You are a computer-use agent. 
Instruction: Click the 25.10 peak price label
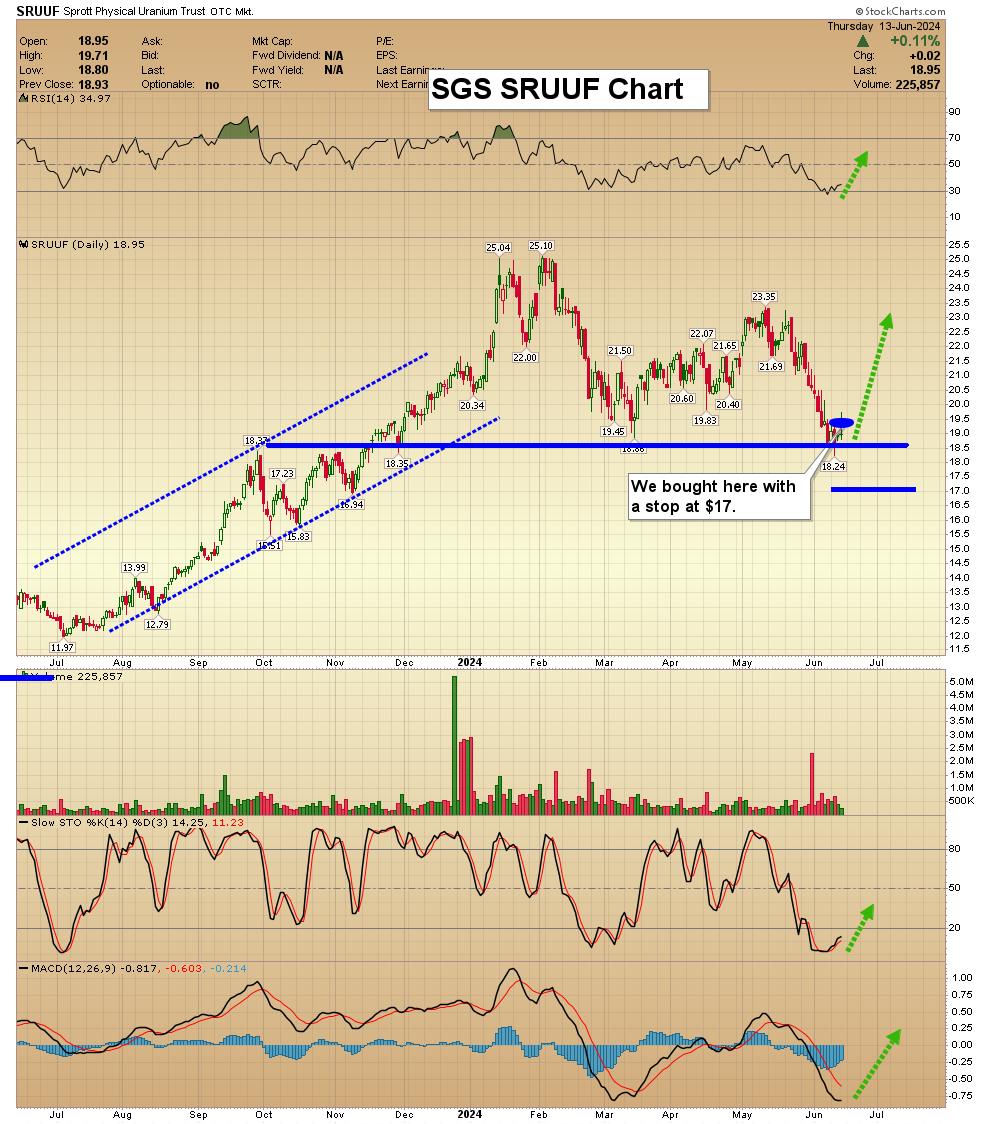click(x=541, y=245)
